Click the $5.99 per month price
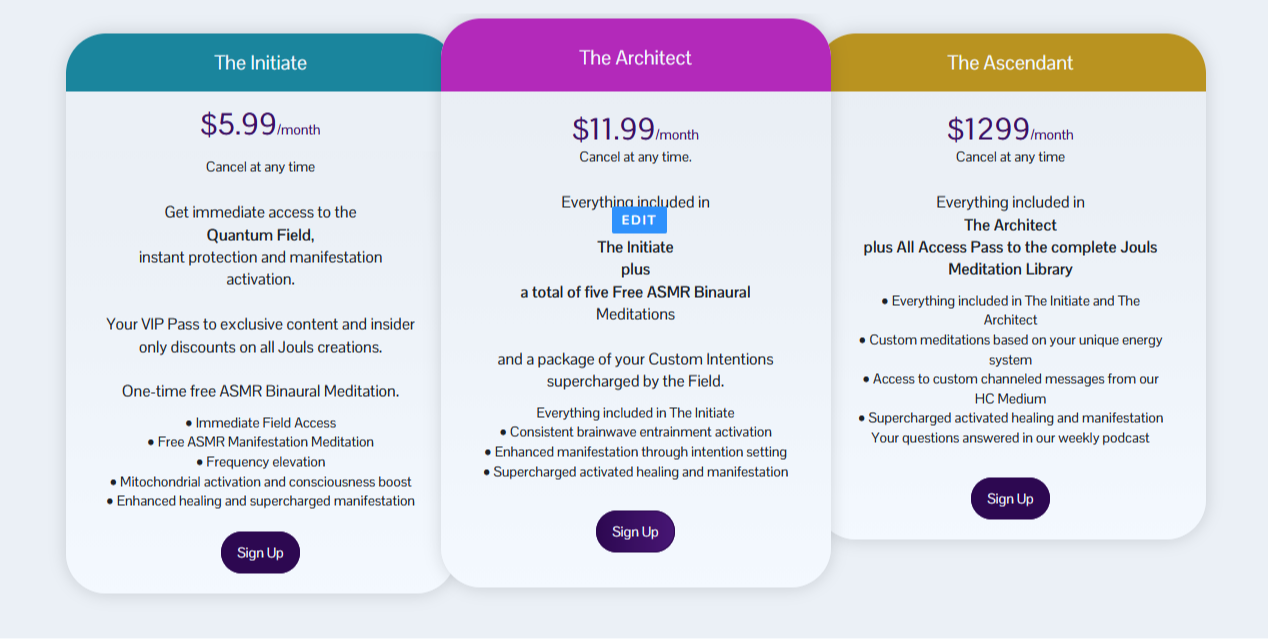This screenshot has width=1268, height=639. pos(260,125)
